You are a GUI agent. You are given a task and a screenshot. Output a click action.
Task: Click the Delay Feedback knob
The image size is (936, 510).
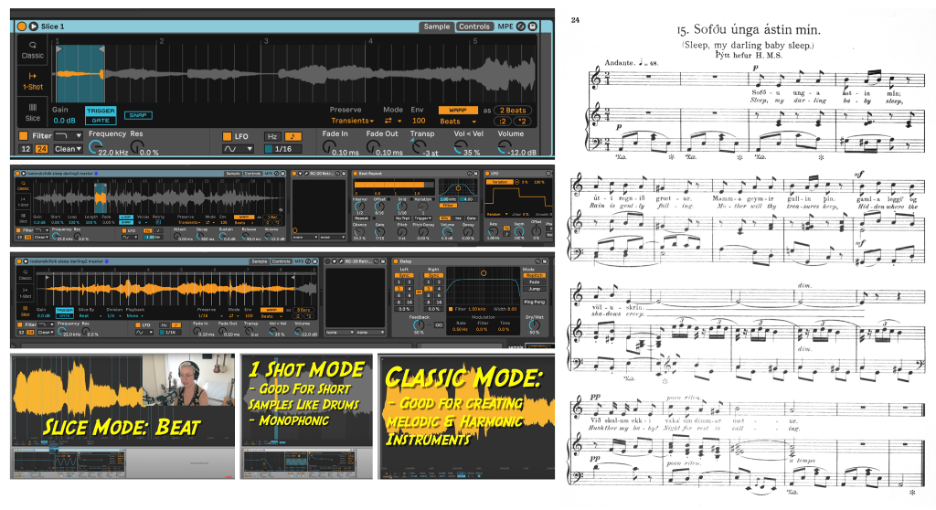click(418, 325)
